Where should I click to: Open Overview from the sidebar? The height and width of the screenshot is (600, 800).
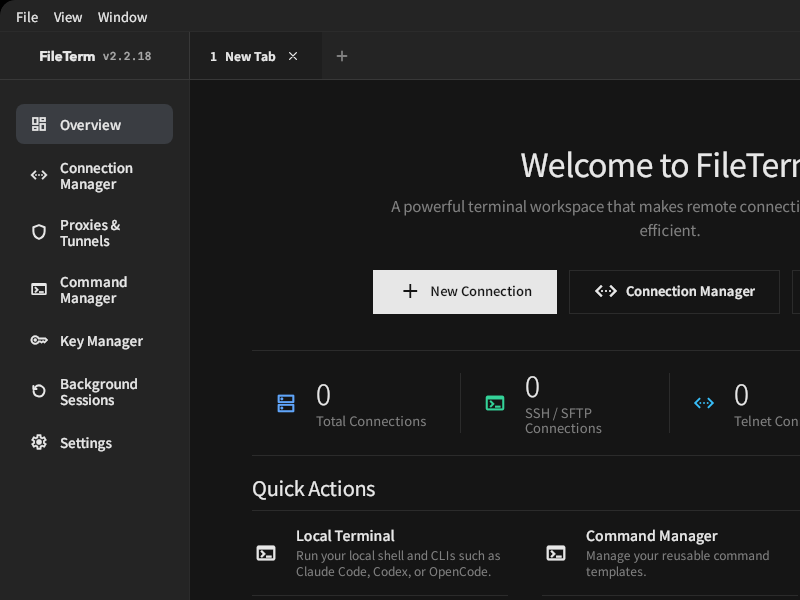(x=94, y=124)
